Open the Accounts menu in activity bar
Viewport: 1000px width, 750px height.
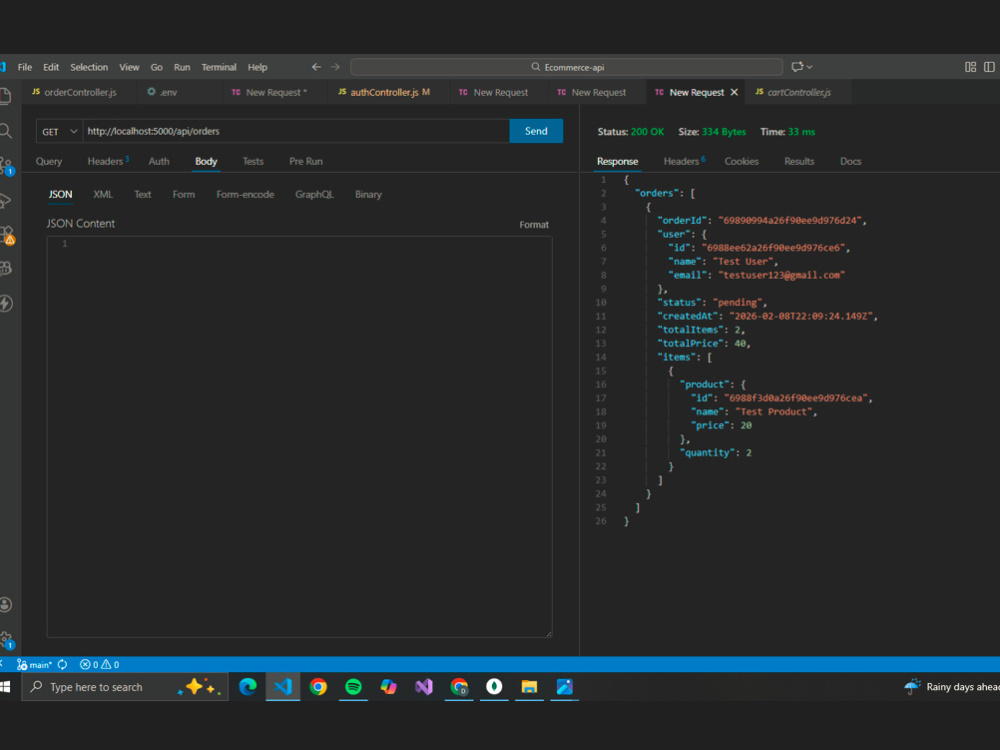pyautogui.click(x=6, y=605)
